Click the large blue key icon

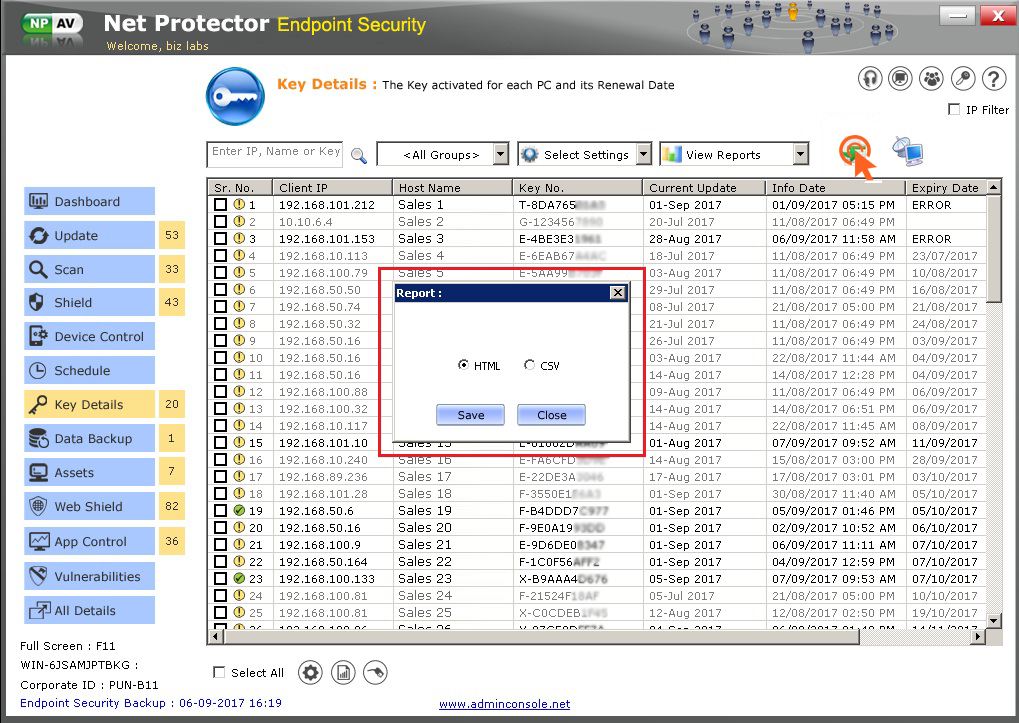[x=235, y=96]
